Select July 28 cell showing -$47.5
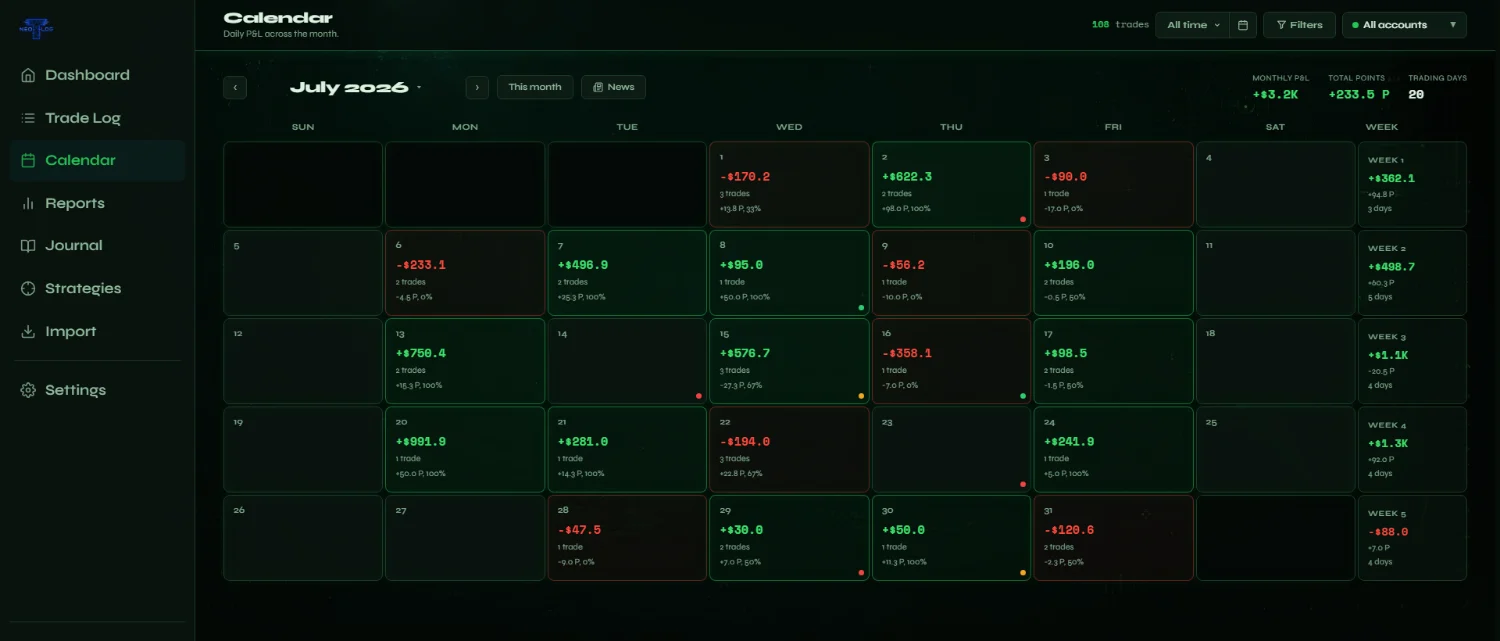1500x641 pixels. pos(627,538)
